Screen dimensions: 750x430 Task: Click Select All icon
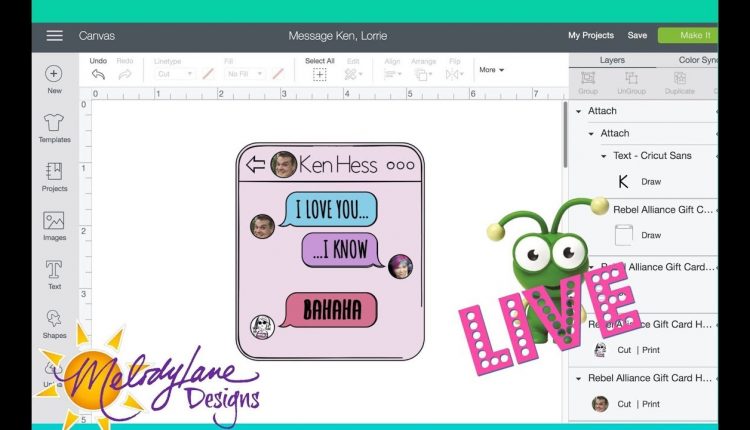point(320,74)
